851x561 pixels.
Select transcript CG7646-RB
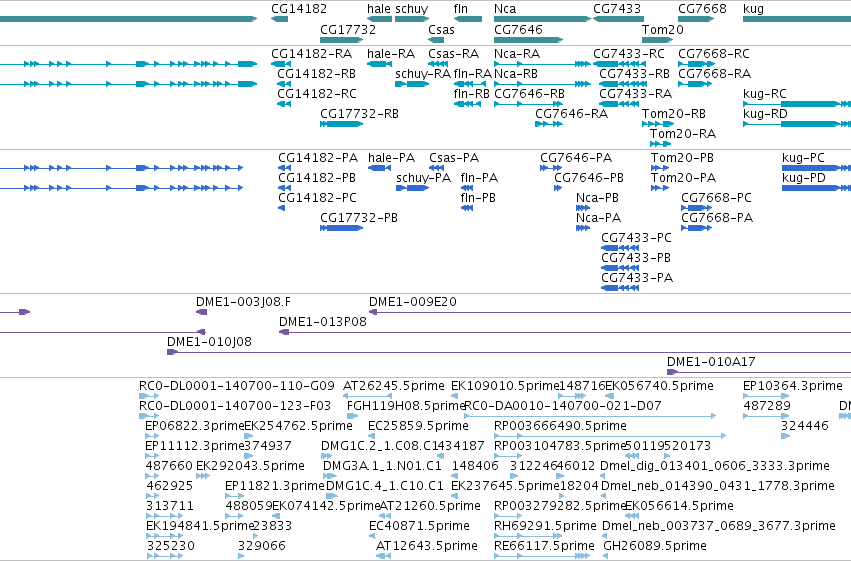pyautogui.click(x=530, y=94)
